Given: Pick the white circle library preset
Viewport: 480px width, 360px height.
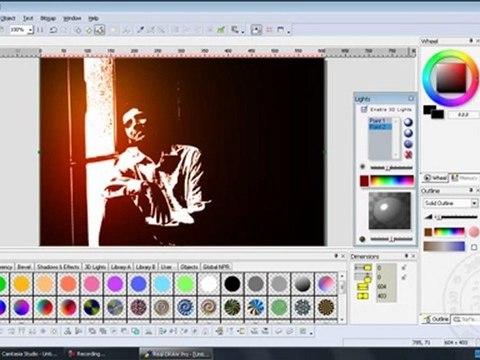Looking at the screenshot, I should pyautogui.click(x=209, y=284).
